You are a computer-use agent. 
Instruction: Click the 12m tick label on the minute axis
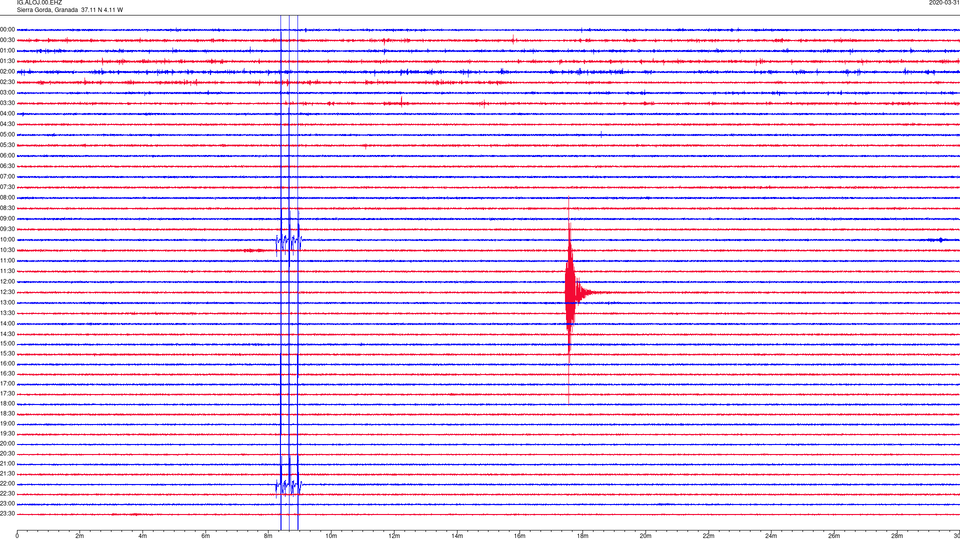pyautogui.click(x=394, y=536)
